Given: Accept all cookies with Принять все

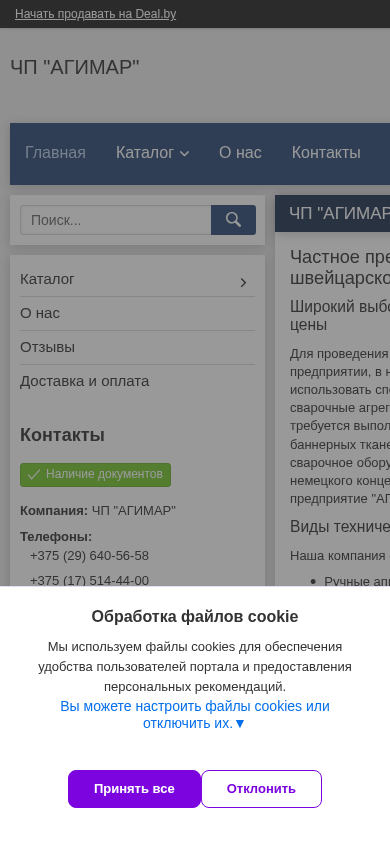Looking at the screenshot, I should click(134, 789).
